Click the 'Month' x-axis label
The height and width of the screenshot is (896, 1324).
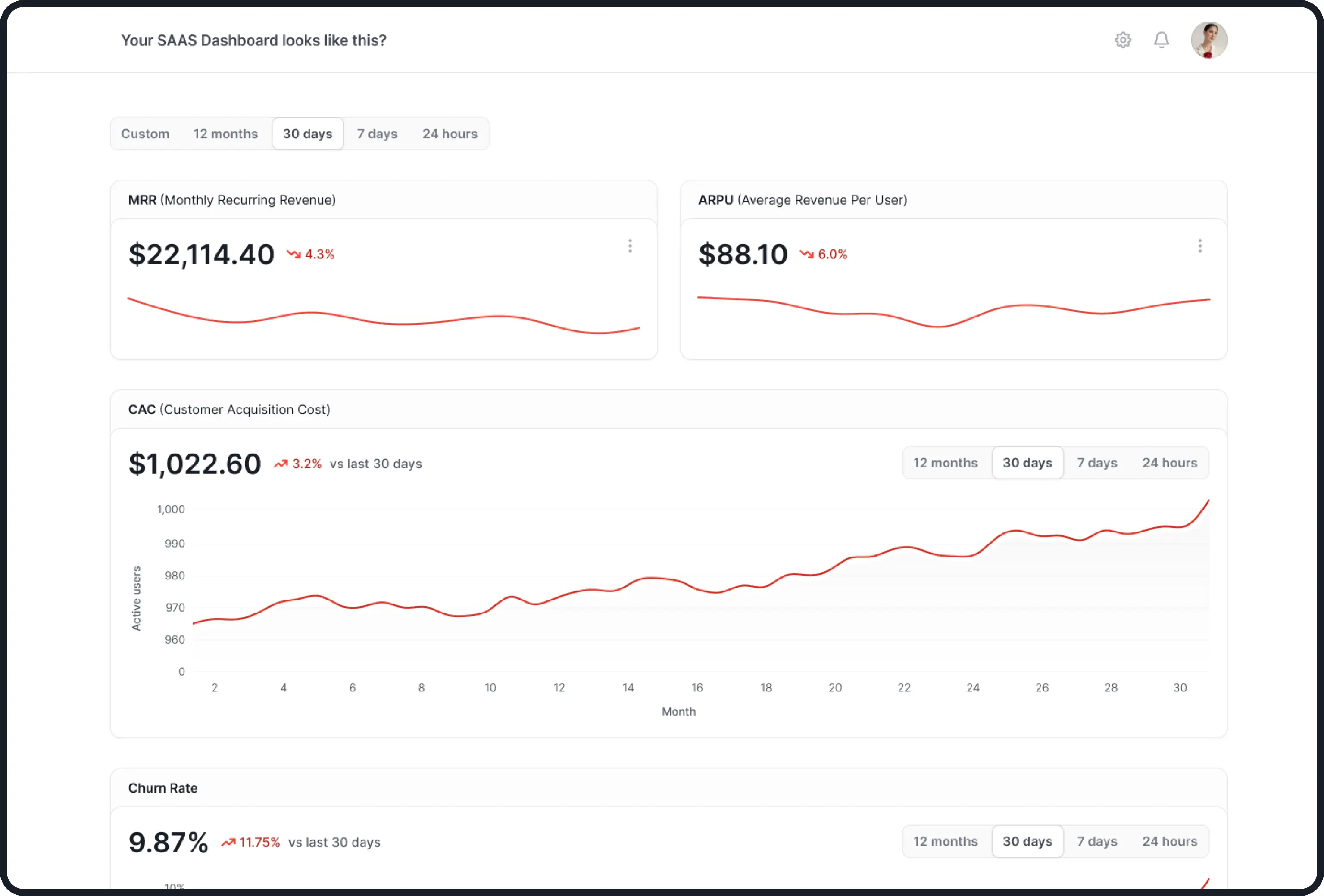tap(678, 712)
